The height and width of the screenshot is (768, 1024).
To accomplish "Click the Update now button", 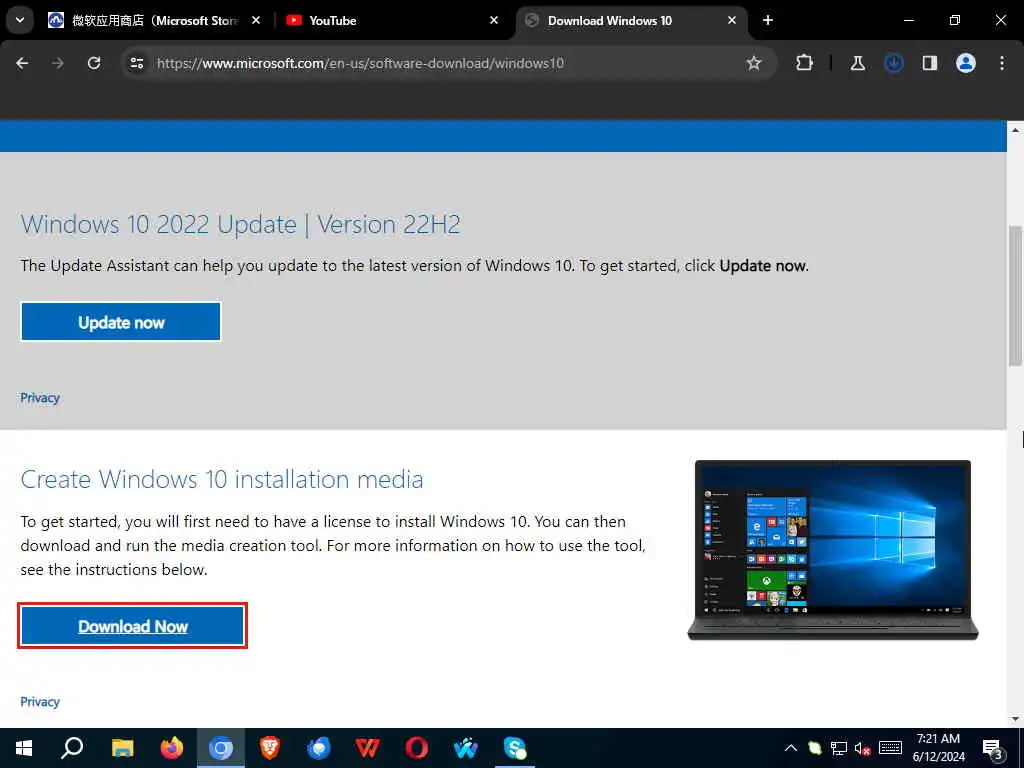I will pos(121,322).
